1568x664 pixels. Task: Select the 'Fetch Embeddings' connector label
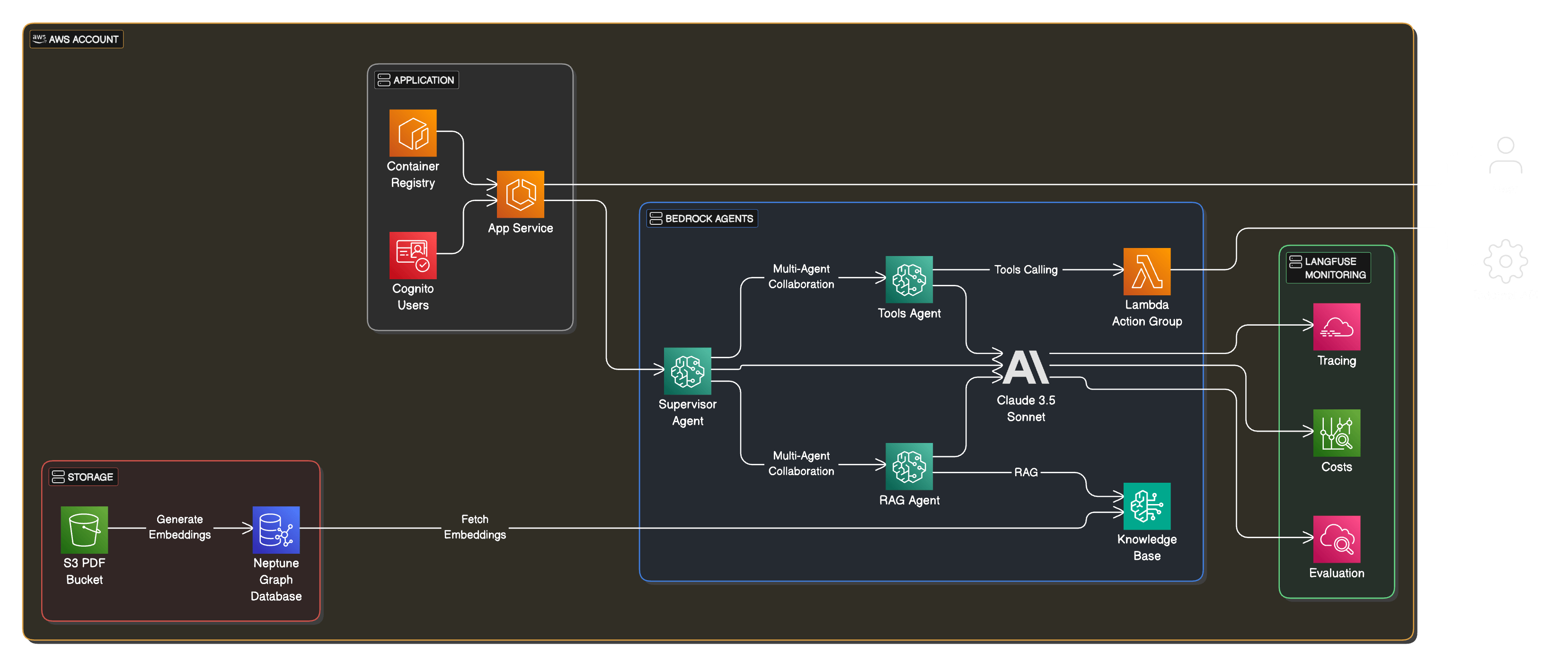pos(475,527)
